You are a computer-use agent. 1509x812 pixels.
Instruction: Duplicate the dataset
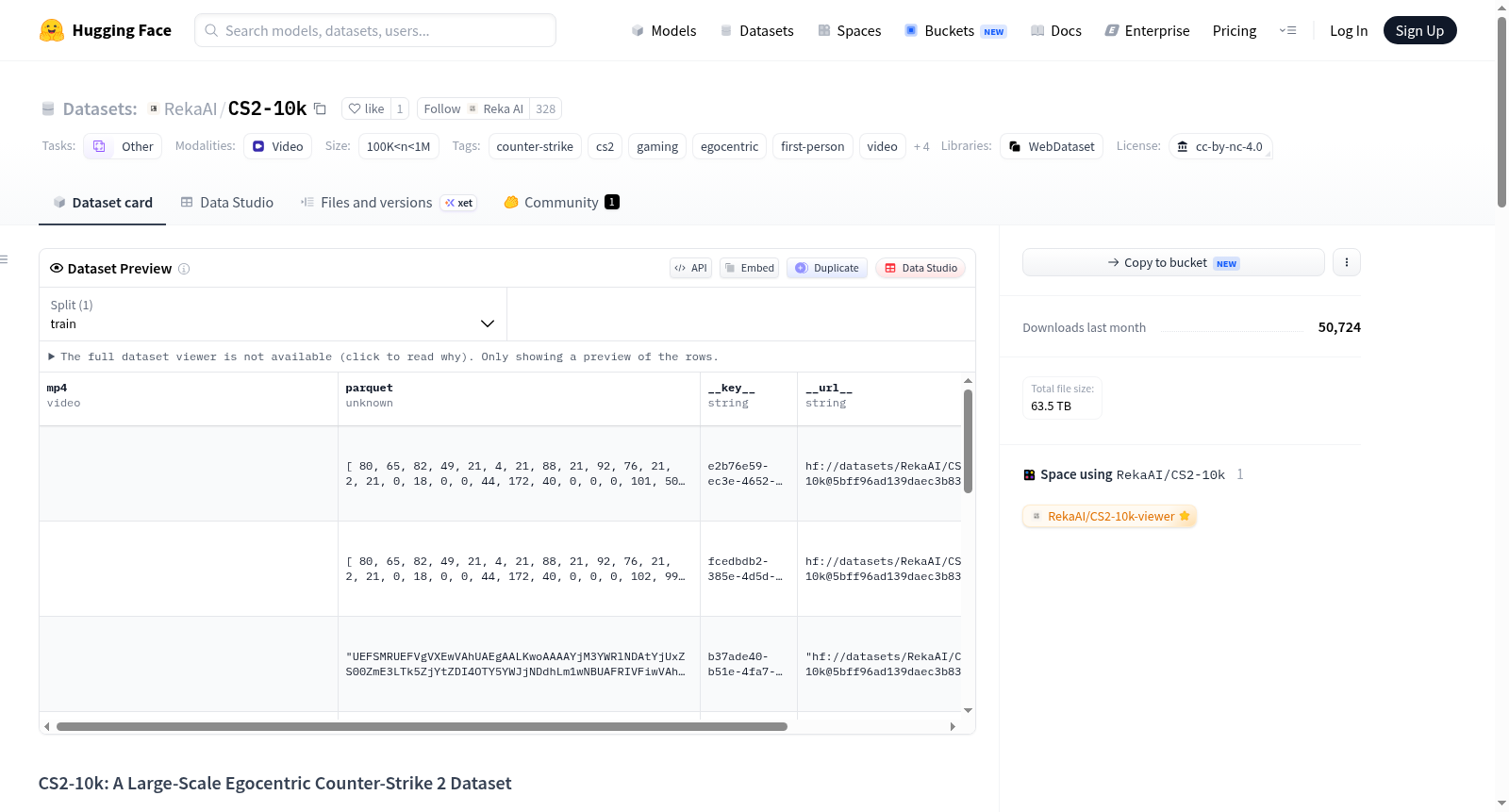tap(827, 268)
